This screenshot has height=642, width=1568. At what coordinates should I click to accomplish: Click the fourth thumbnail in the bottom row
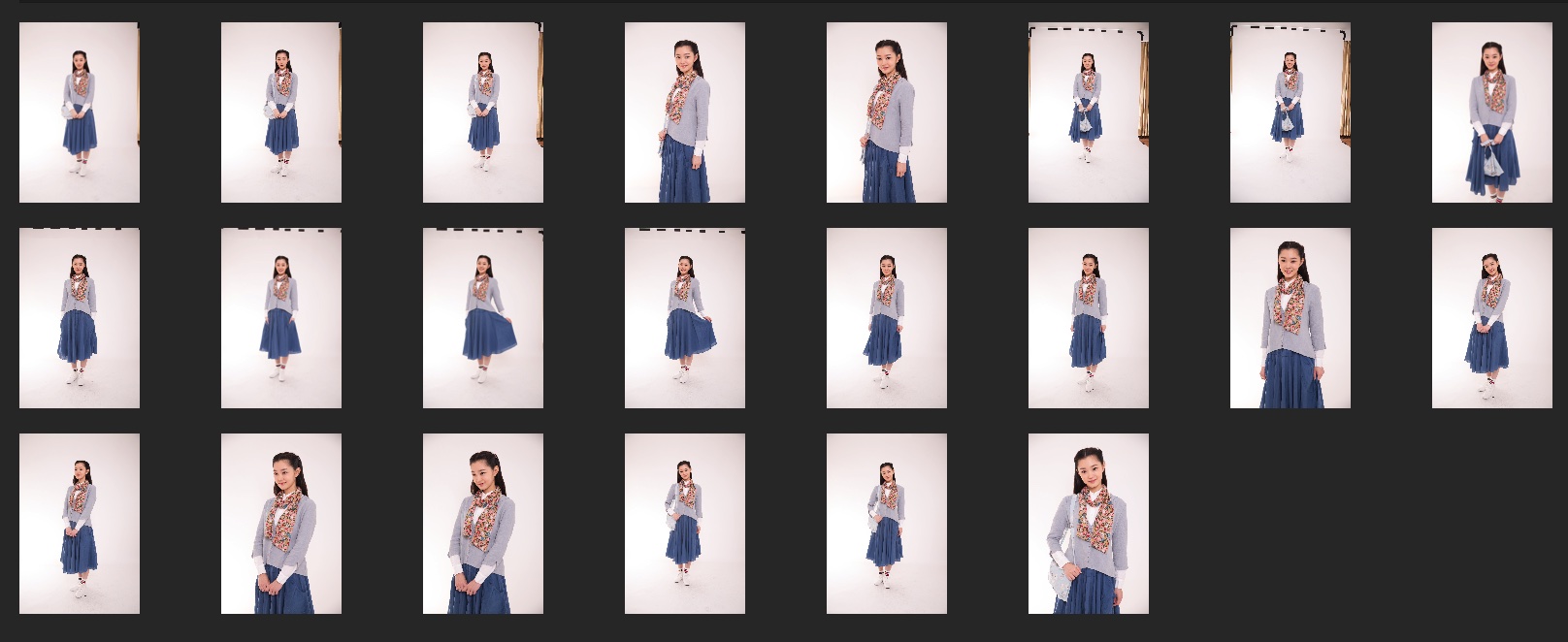click(685, 524)
